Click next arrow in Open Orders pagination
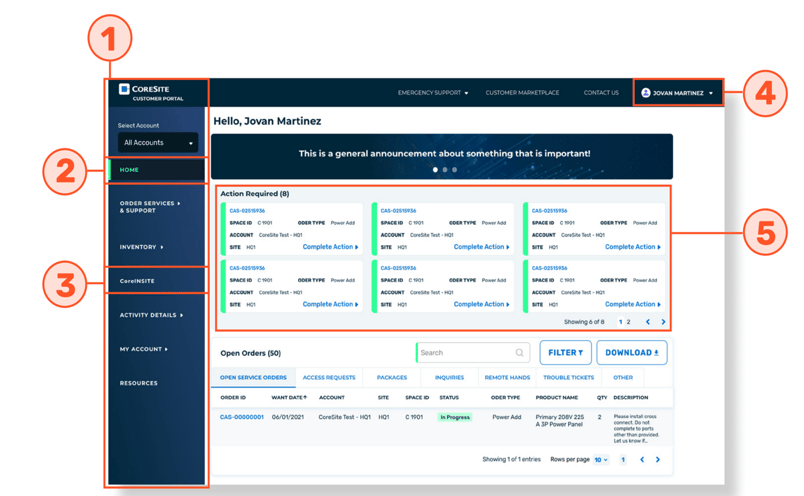 (658, 460)
